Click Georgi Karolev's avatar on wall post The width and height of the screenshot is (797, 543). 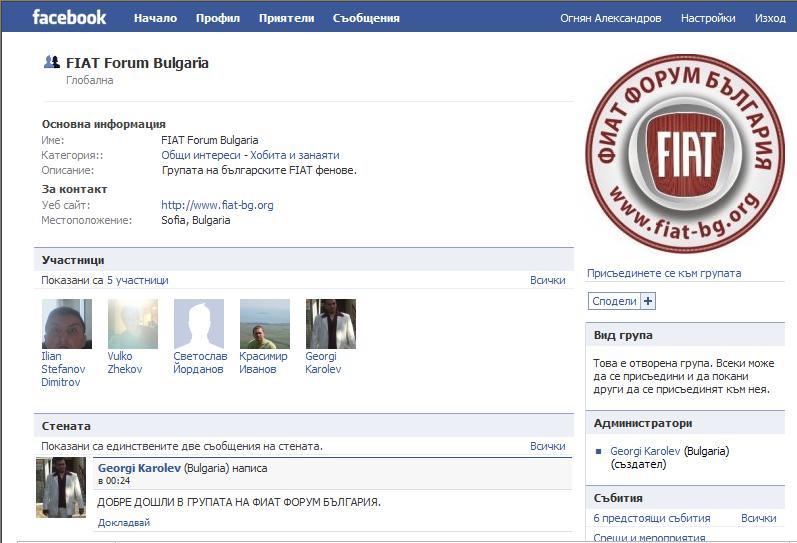coord(61,488)
